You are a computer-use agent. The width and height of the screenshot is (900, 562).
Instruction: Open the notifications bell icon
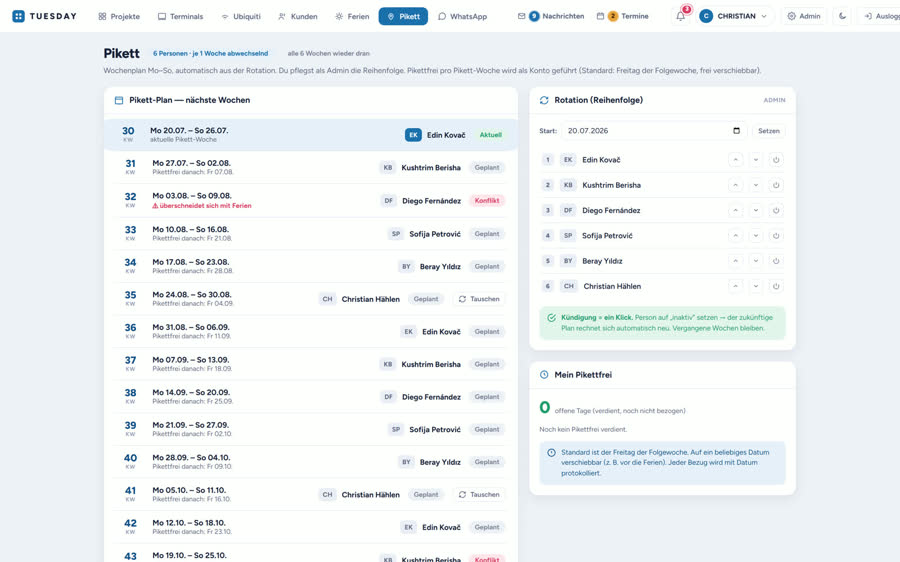[681, 16]
